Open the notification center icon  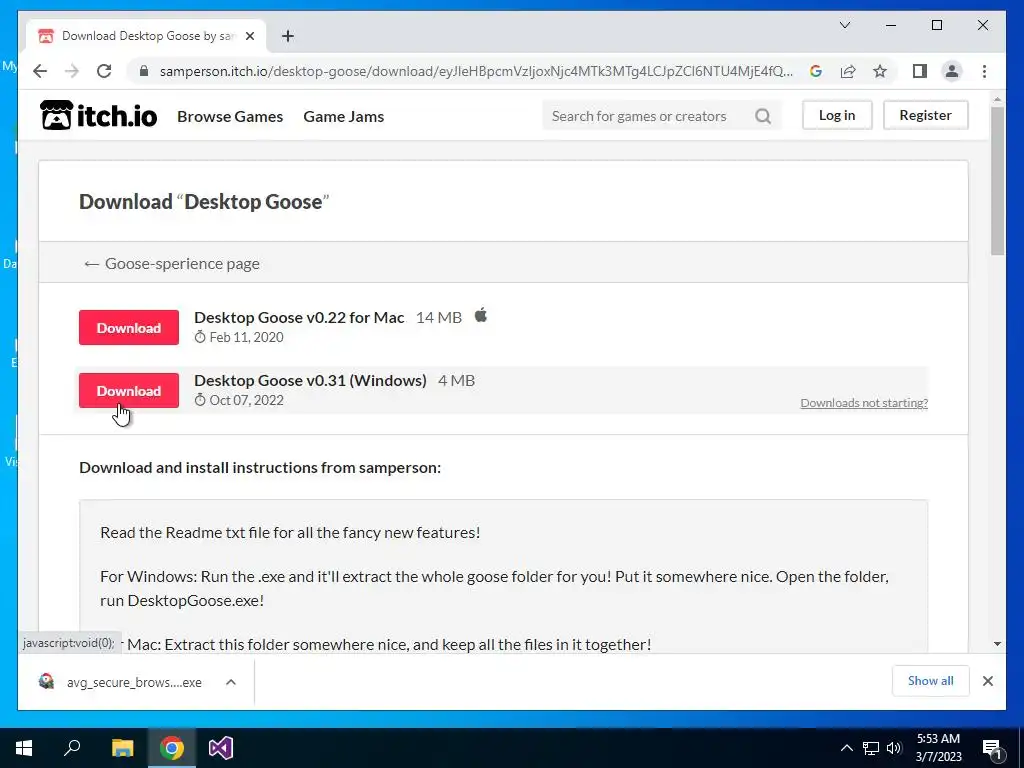point(992,749)
